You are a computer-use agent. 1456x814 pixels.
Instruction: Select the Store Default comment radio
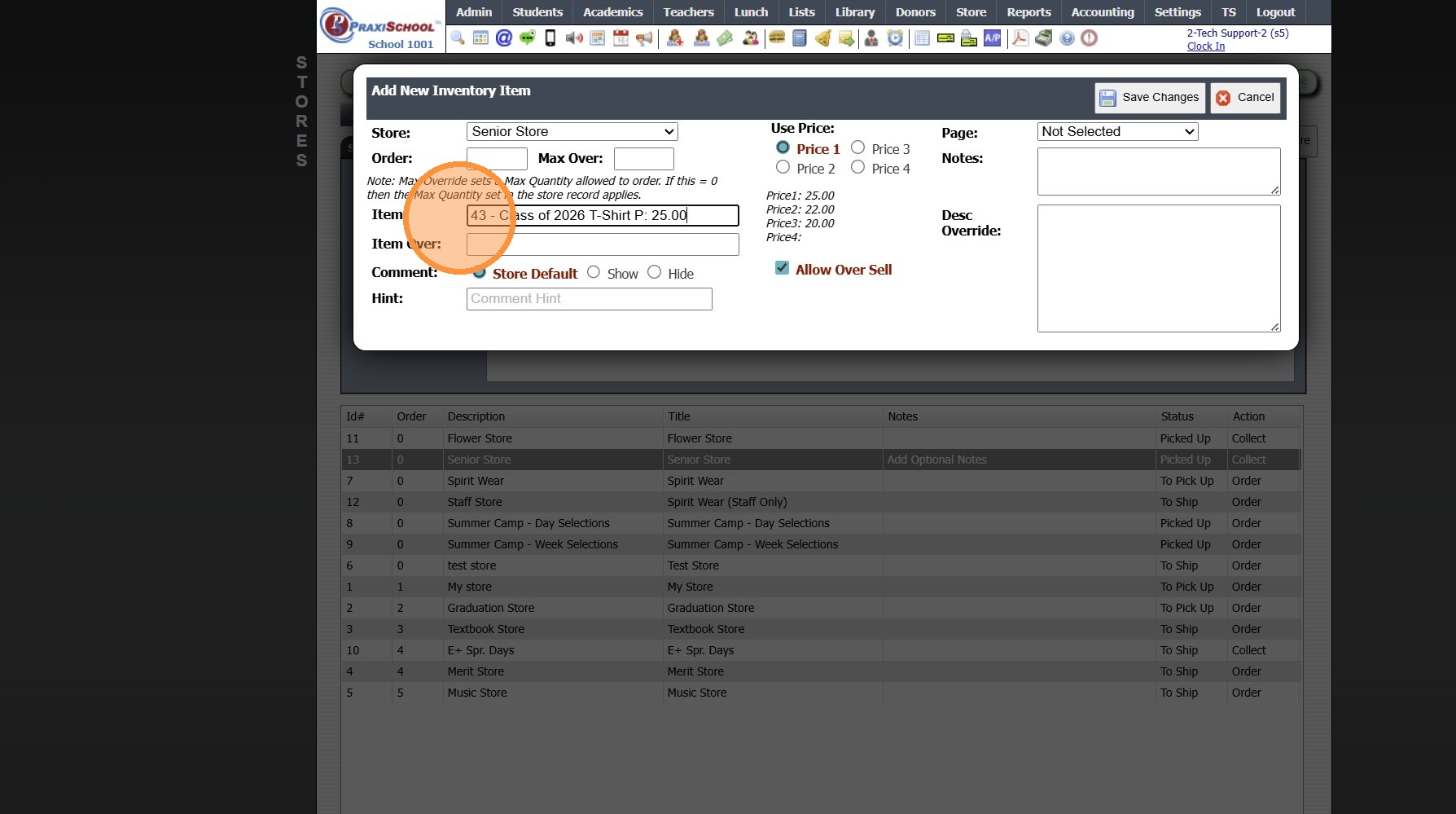(479, 272)
